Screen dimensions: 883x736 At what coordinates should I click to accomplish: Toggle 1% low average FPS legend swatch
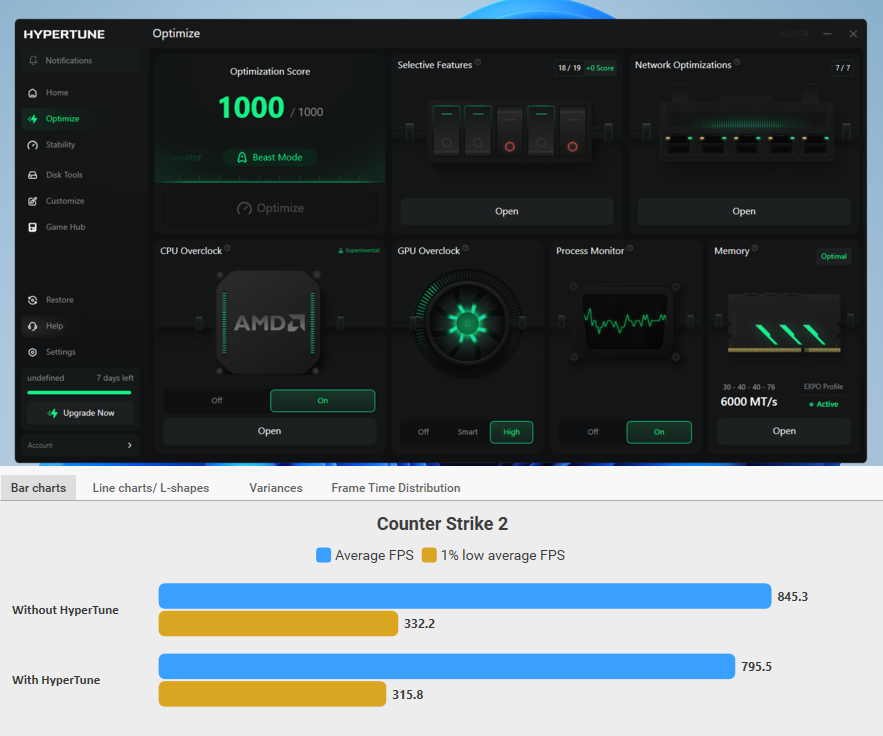[429, 555]
